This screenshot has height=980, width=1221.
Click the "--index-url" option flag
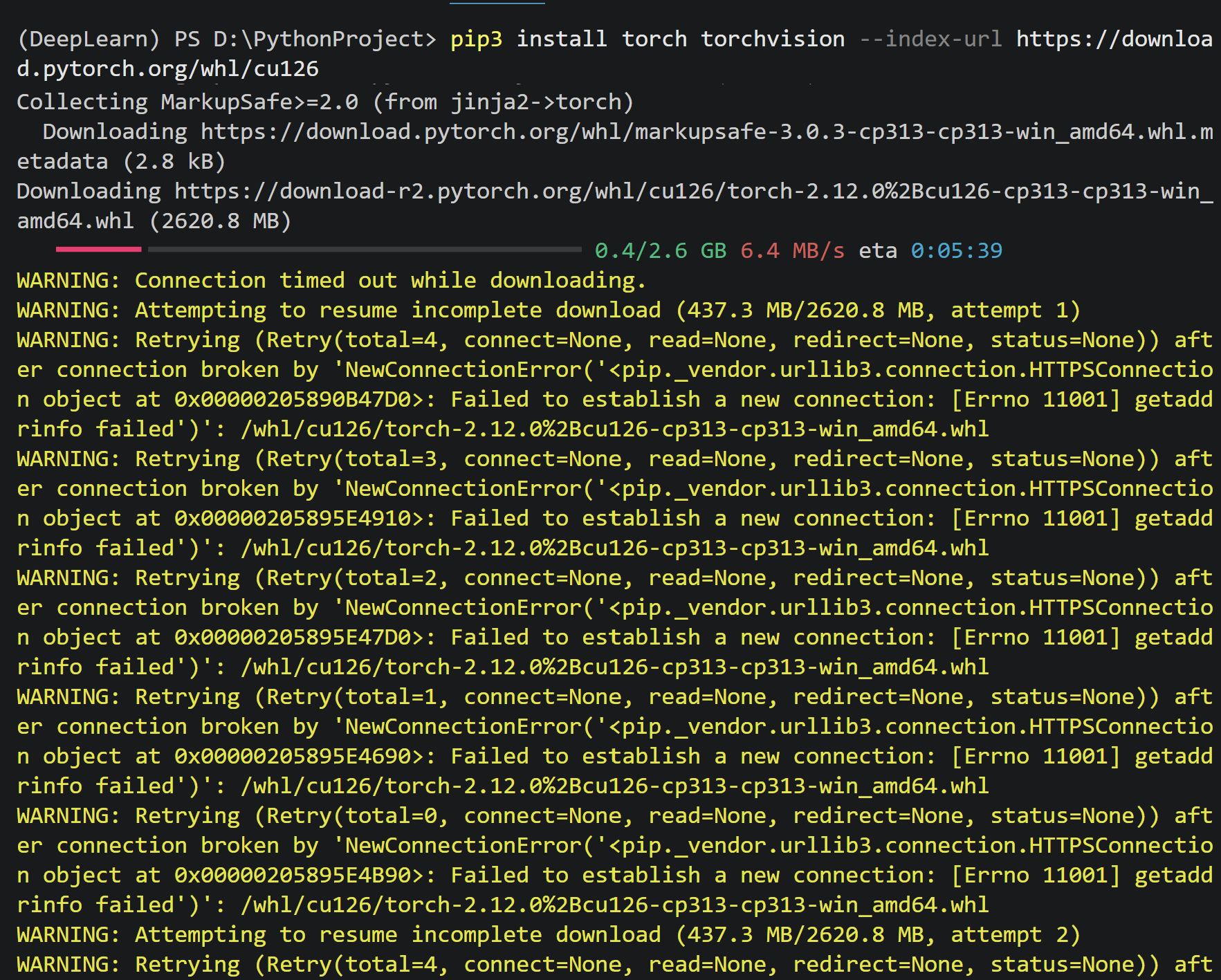[930, 39]
